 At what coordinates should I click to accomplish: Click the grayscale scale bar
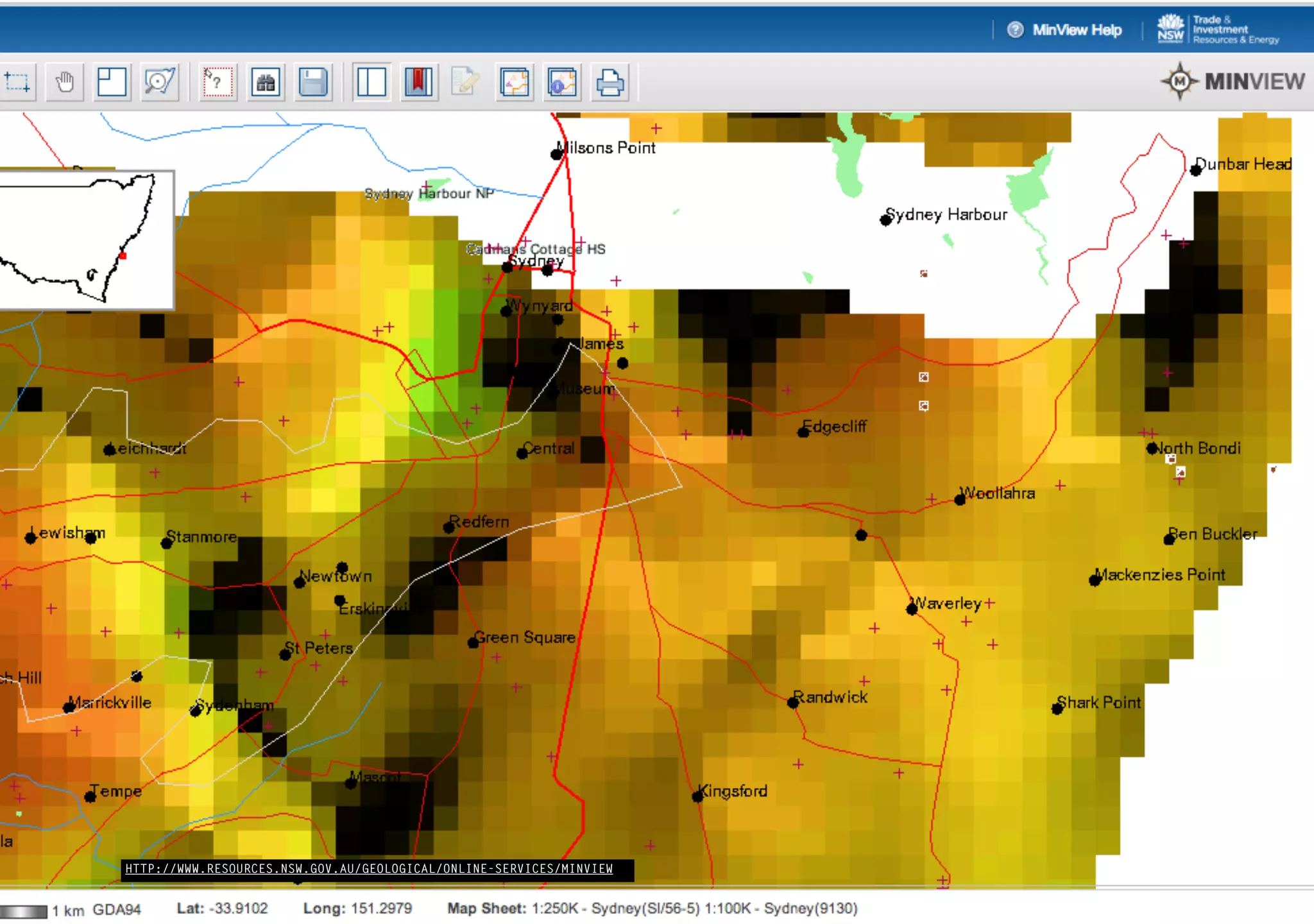coord(24,911)
